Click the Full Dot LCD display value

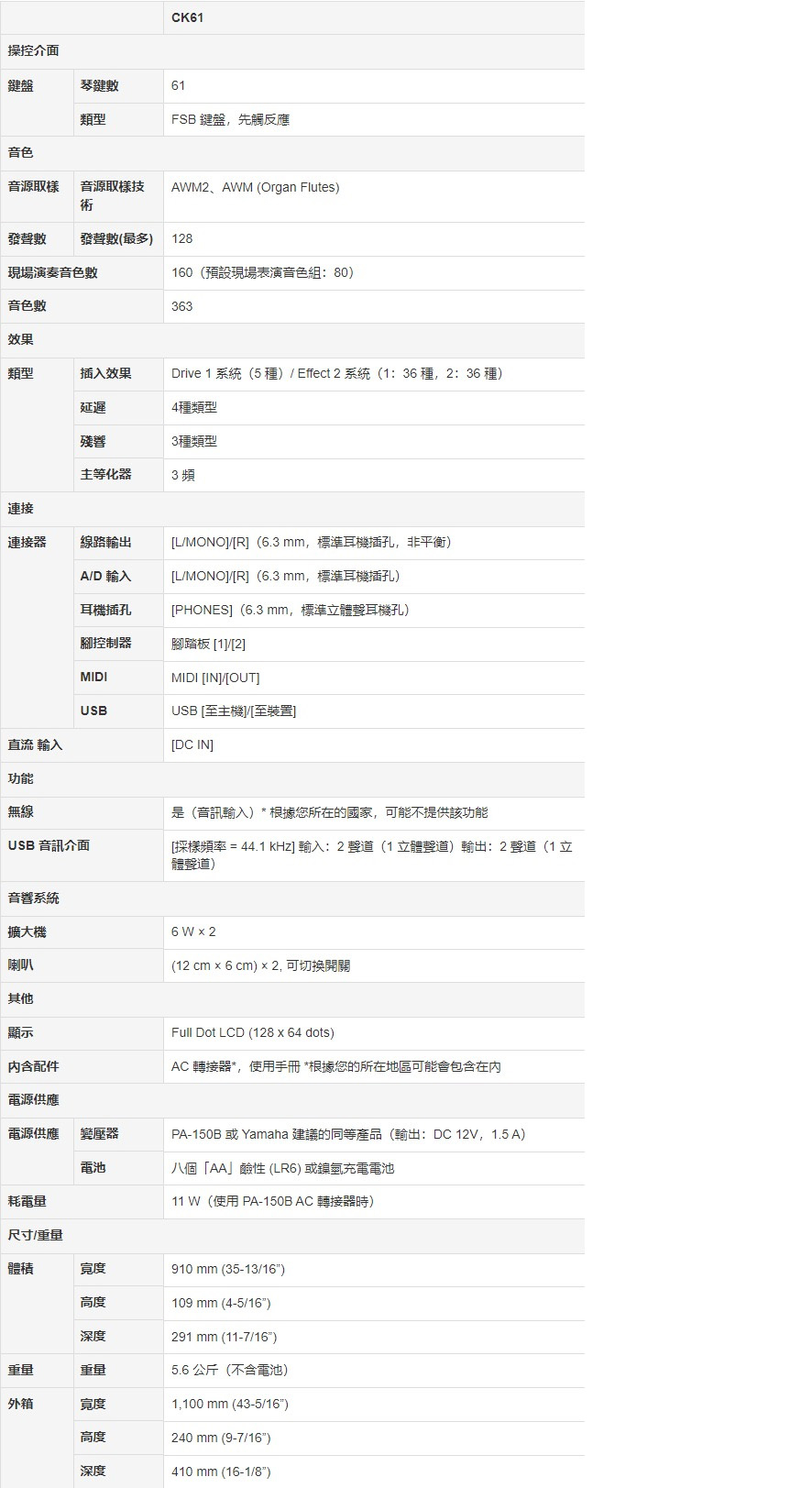[252, 1032]
